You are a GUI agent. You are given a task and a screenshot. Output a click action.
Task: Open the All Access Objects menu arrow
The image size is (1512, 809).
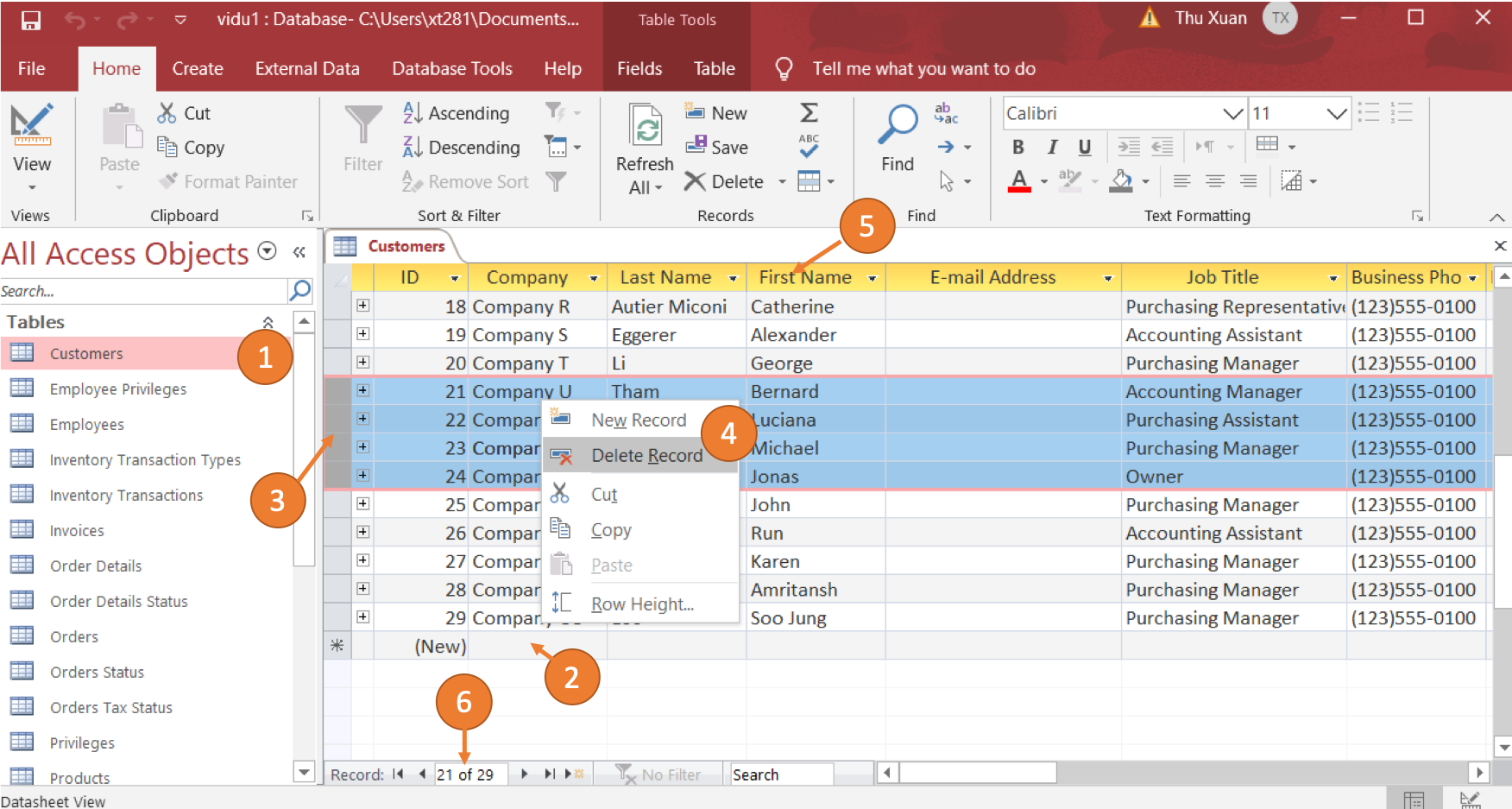click(x=268, y=251)
